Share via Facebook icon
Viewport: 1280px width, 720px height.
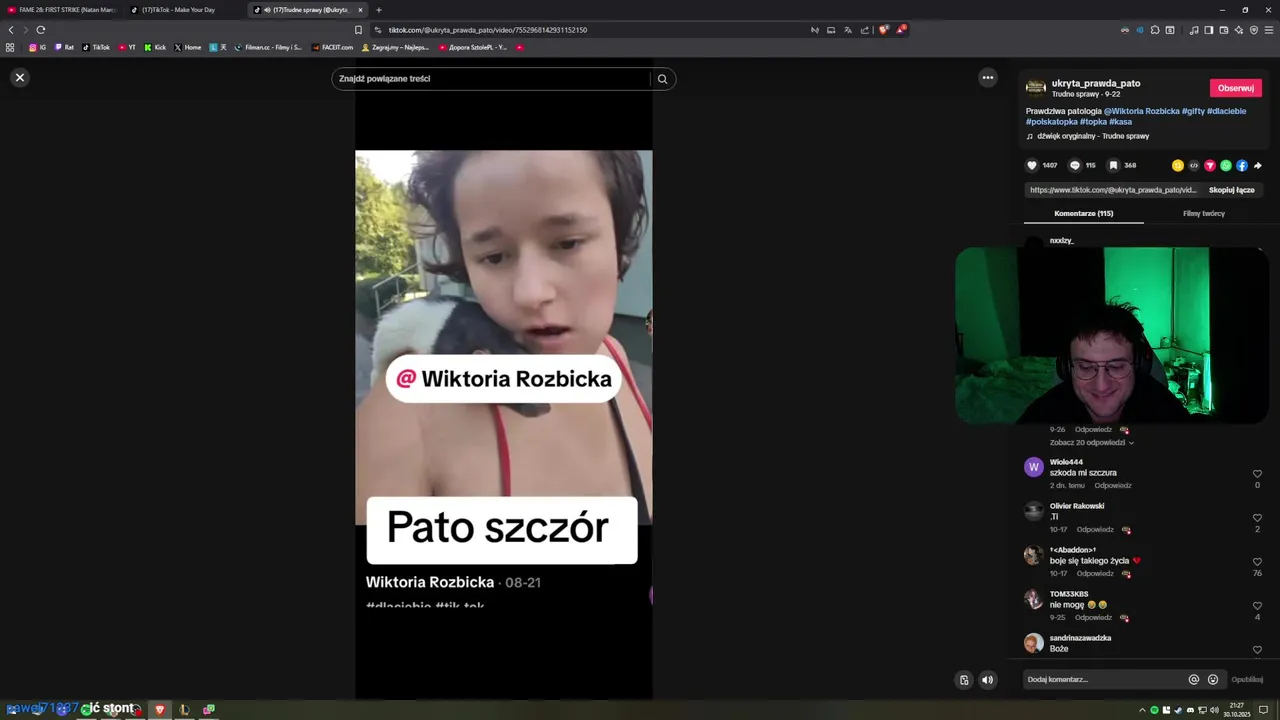tap(1242, 166)
